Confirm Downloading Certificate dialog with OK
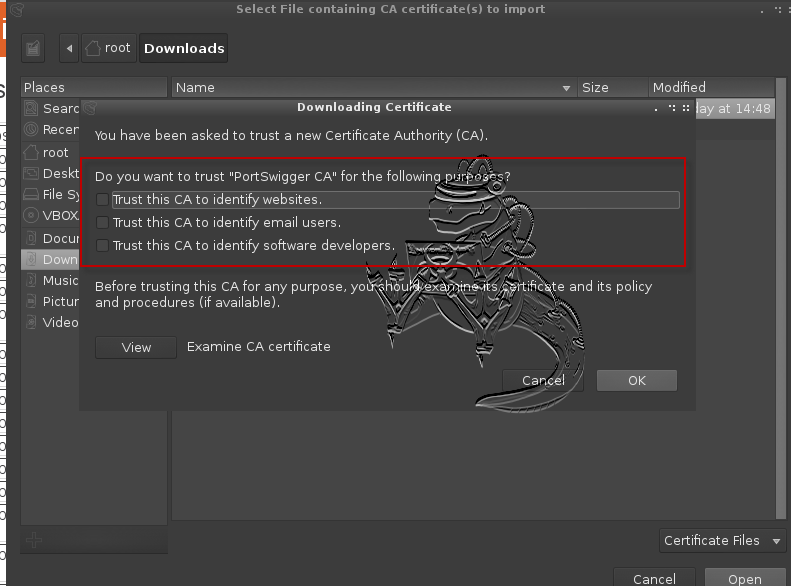791x586 pixels. [637, 381]
